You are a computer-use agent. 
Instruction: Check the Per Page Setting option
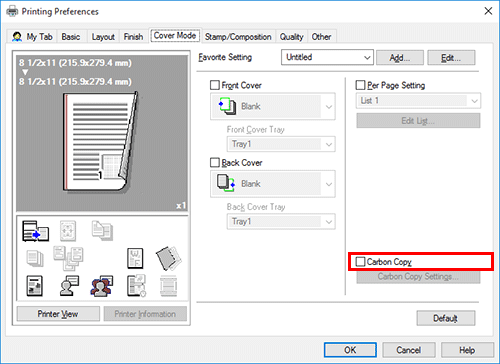[360, 85]
